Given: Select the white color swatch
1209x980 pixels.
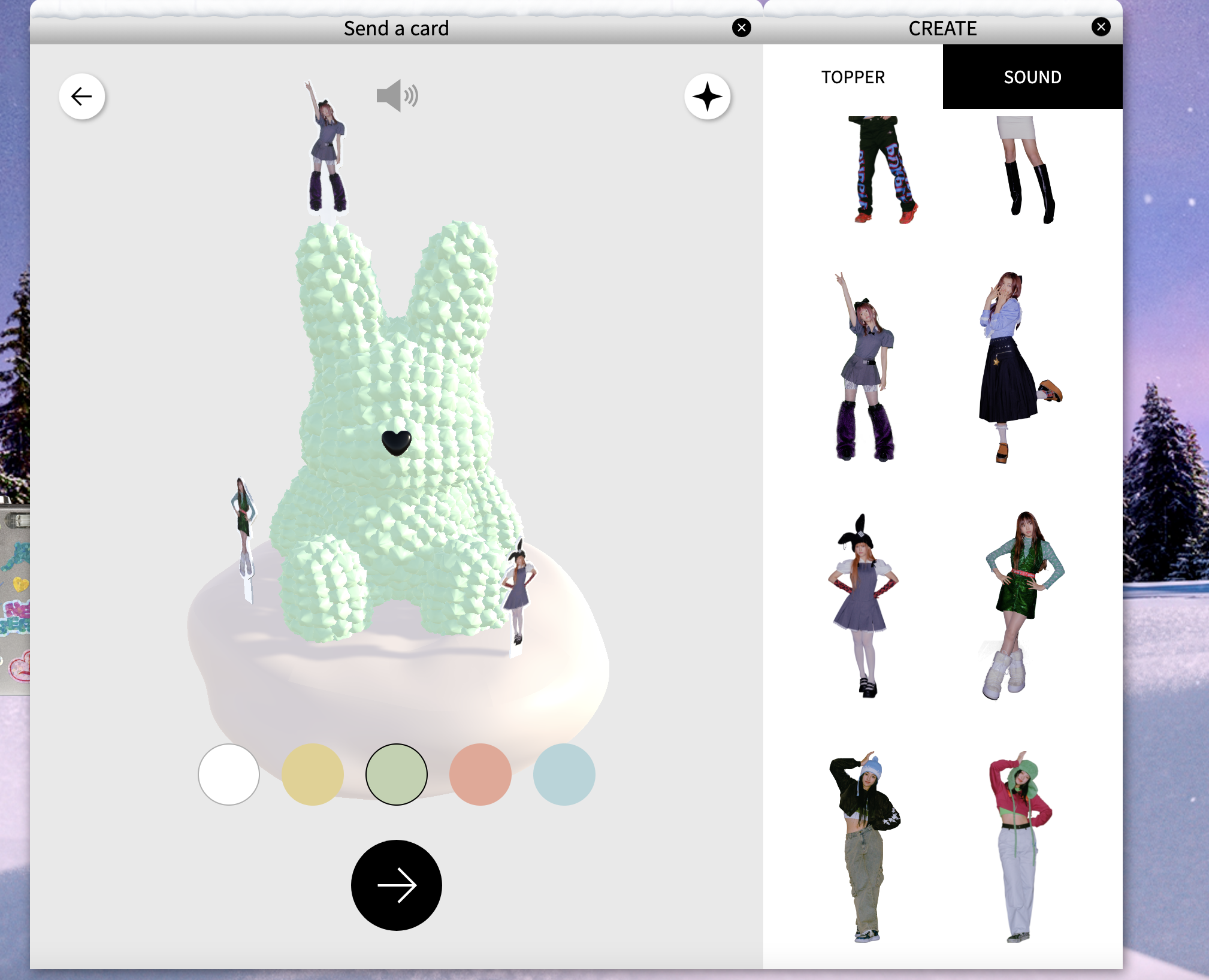Looking at the screenshot, I should point(229,775).
